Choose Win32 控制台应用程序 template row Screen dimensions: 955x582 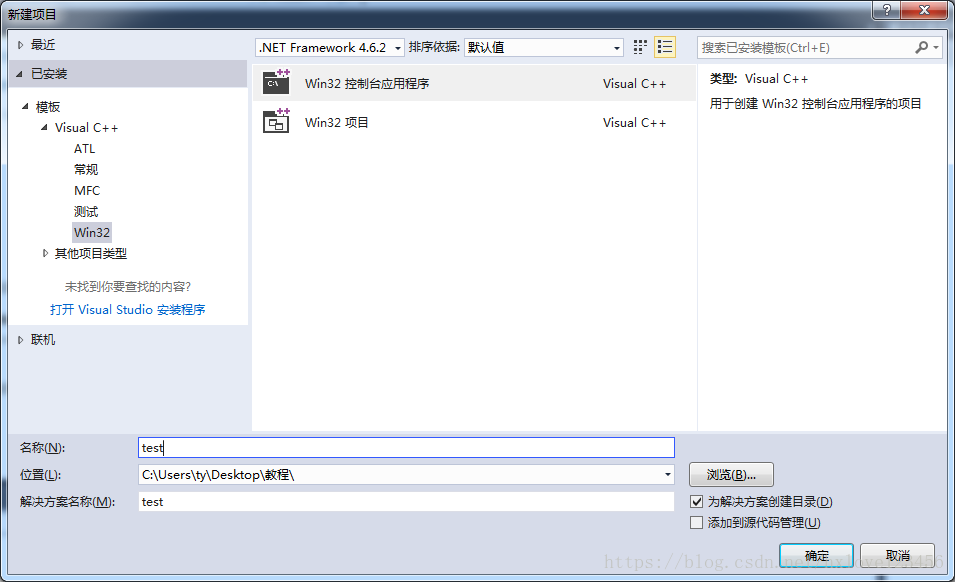(x=474, y=83)
